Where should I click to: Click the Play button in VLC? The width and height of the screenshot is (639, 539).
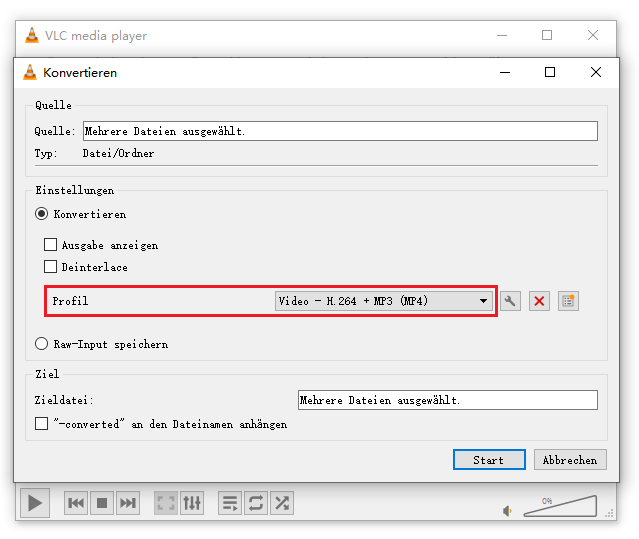(x=35, y=503)
